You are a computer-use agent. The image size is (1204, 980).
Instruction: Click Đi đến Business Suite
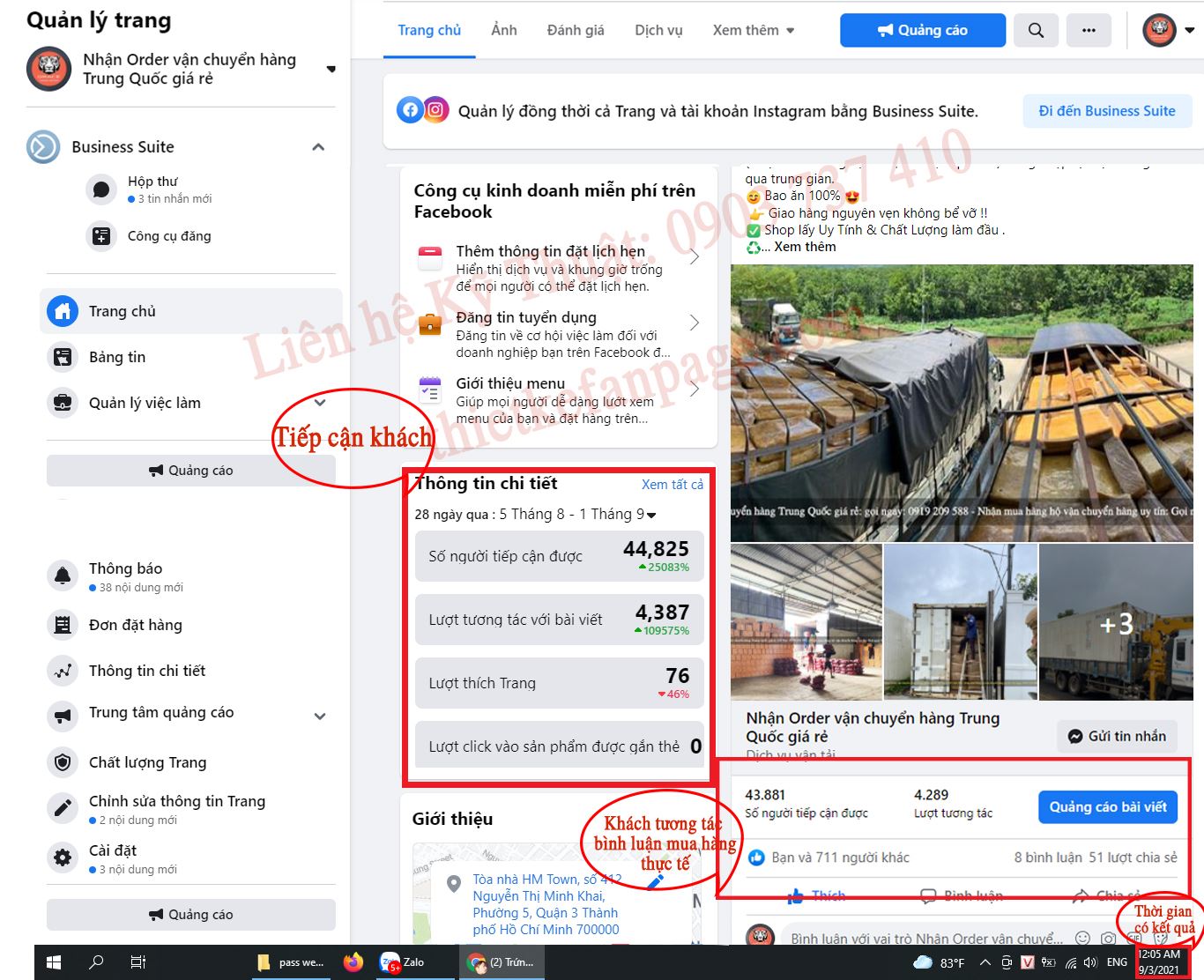[x=1107, y=111]
